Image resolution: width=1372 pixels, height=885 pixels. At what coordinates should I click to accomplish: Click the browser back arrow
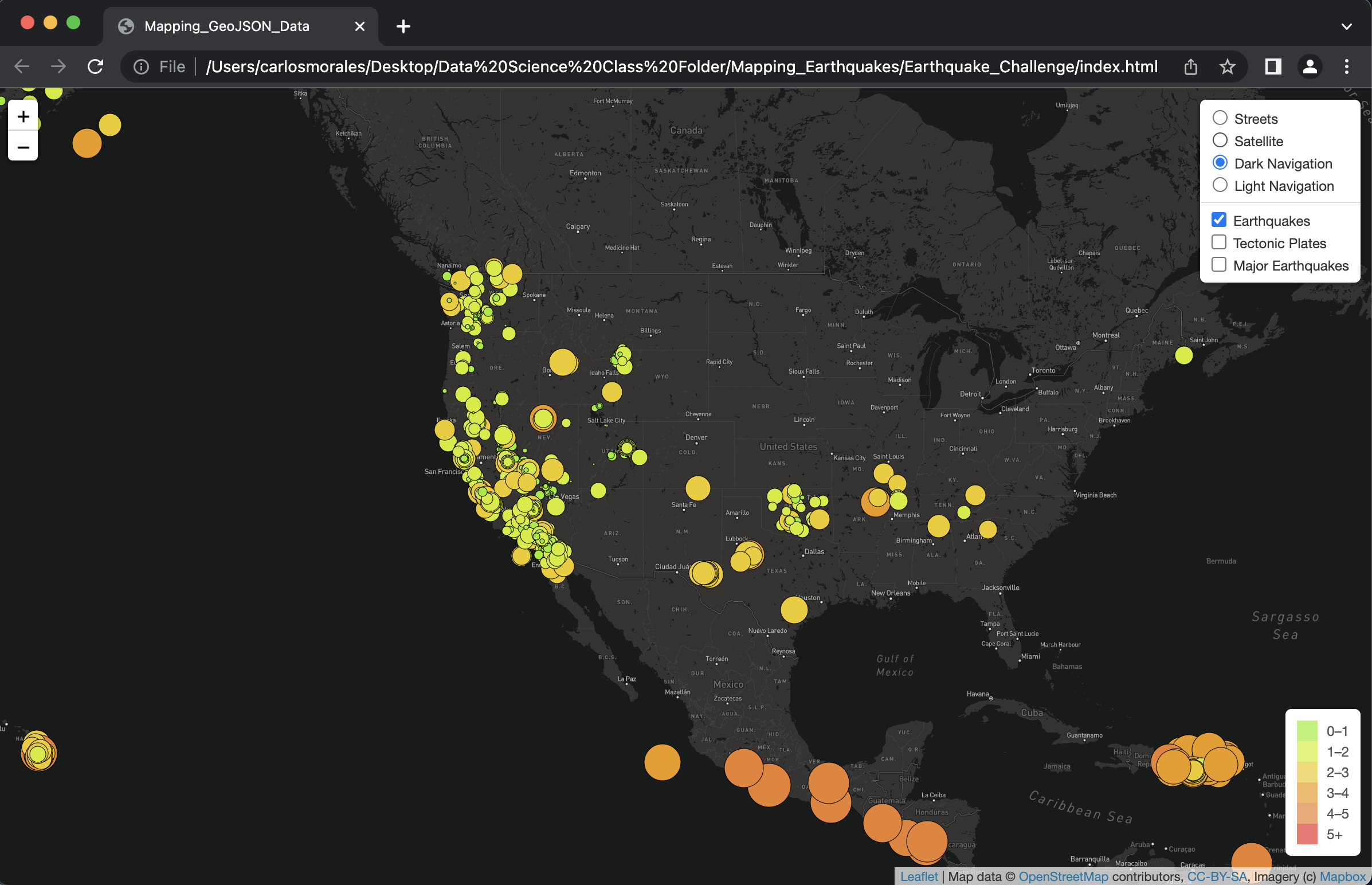click(22, 66)
